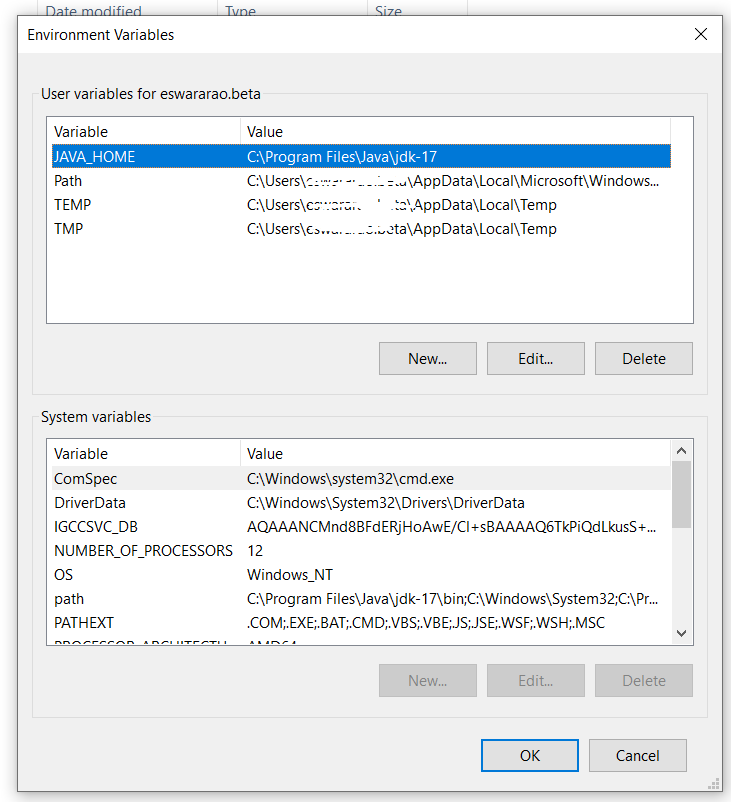
Task: Select the OS system variable row
Action: pos(64,575)
